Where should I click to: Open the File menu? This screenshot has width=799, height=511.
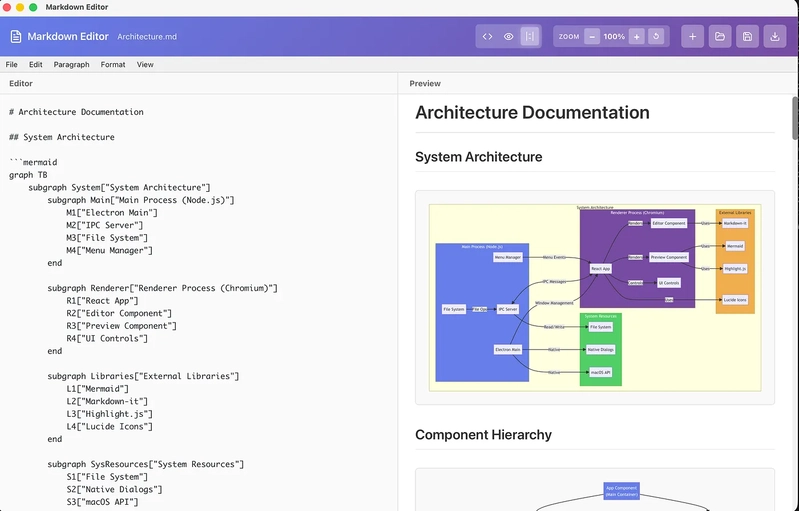point(11,65)
